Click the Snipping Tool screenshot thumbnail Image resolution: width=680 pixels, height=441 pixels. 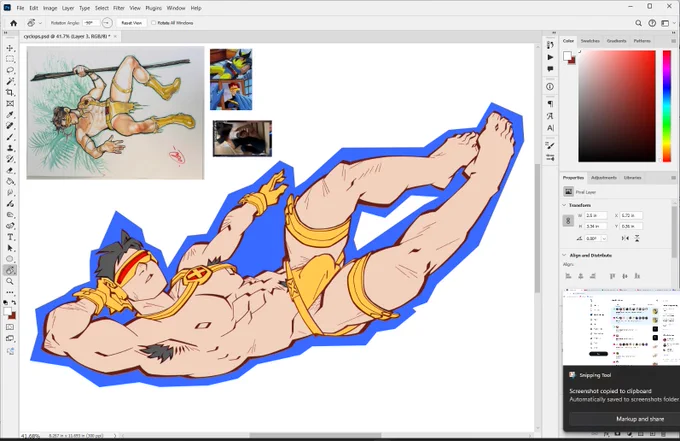621,327
